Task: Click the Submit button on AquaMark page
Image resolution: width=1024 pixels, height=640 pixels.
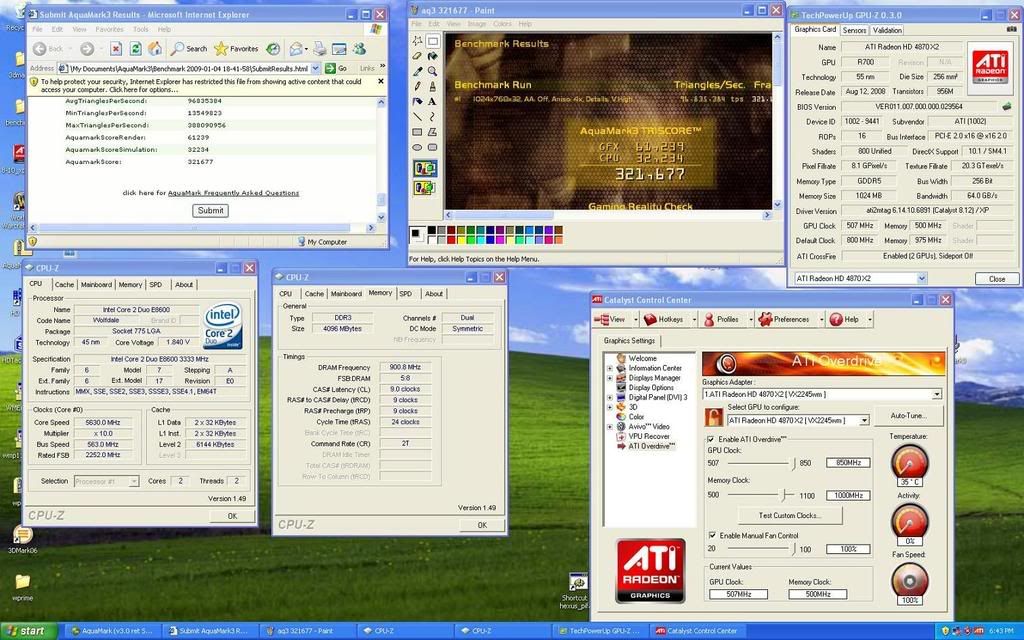Action: [210, 210]
